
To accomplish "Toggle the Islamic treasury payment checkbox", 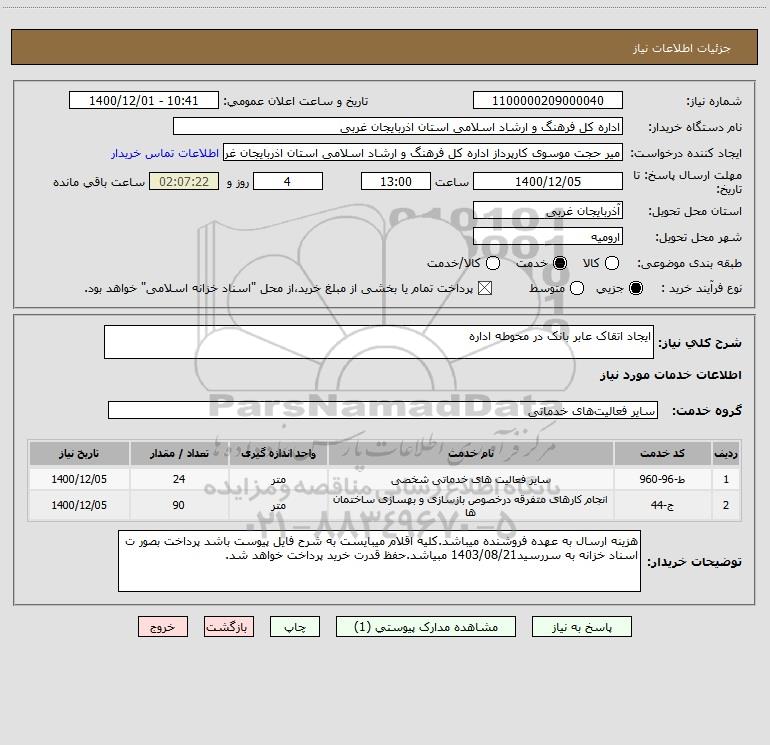I will pos(485,288).
